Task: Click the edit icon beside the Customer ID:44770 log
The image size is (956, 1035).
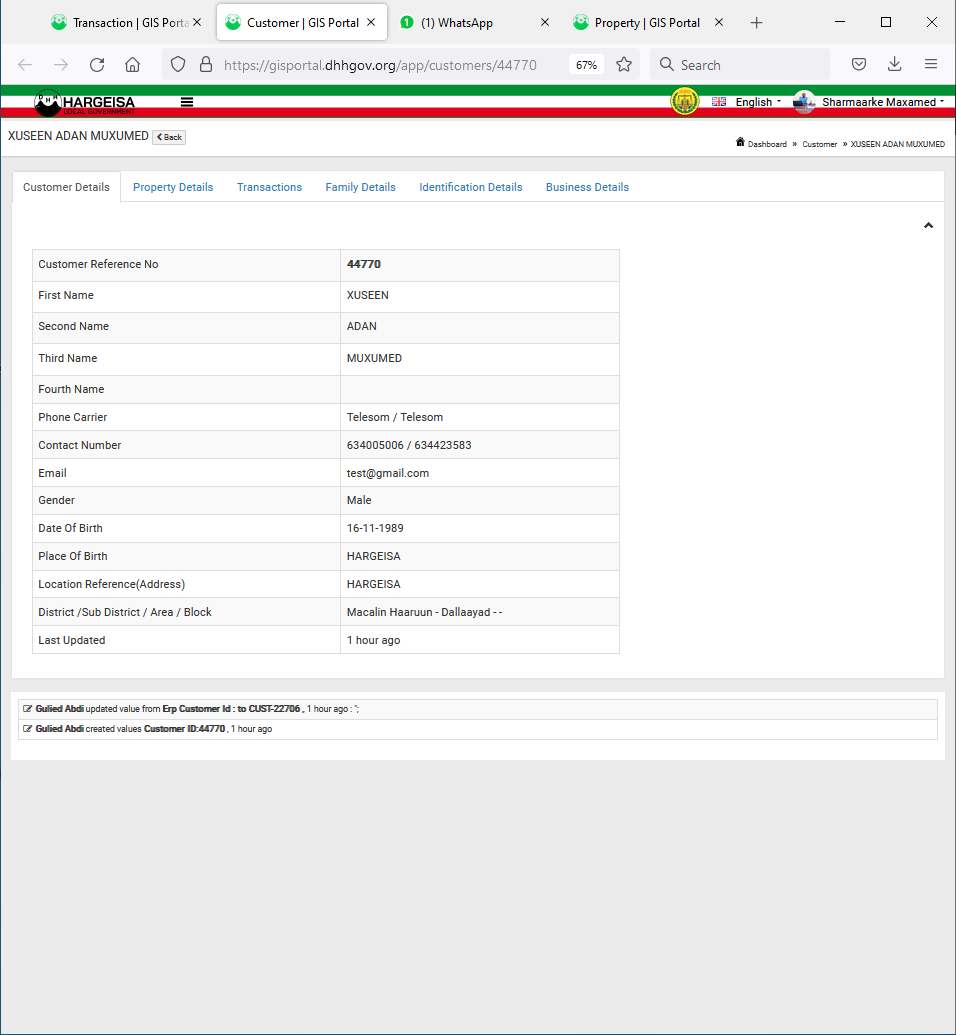Action: tap(27, 729)
